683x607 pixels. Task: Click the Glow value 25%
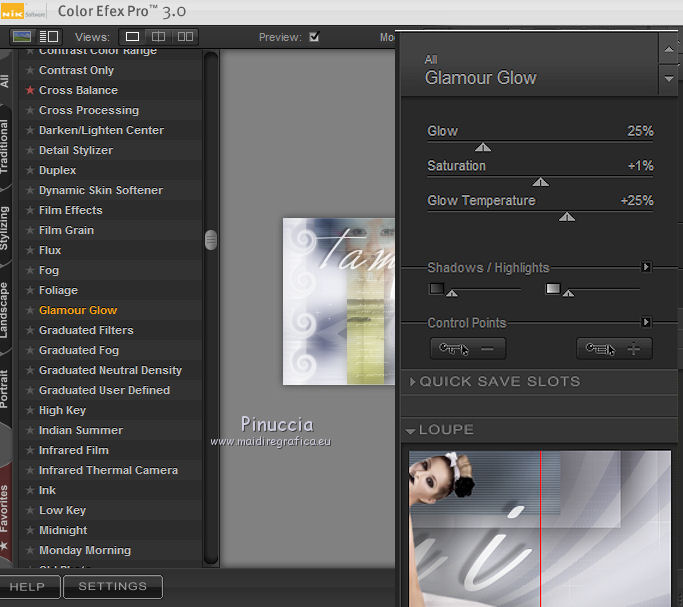(640, 131)
